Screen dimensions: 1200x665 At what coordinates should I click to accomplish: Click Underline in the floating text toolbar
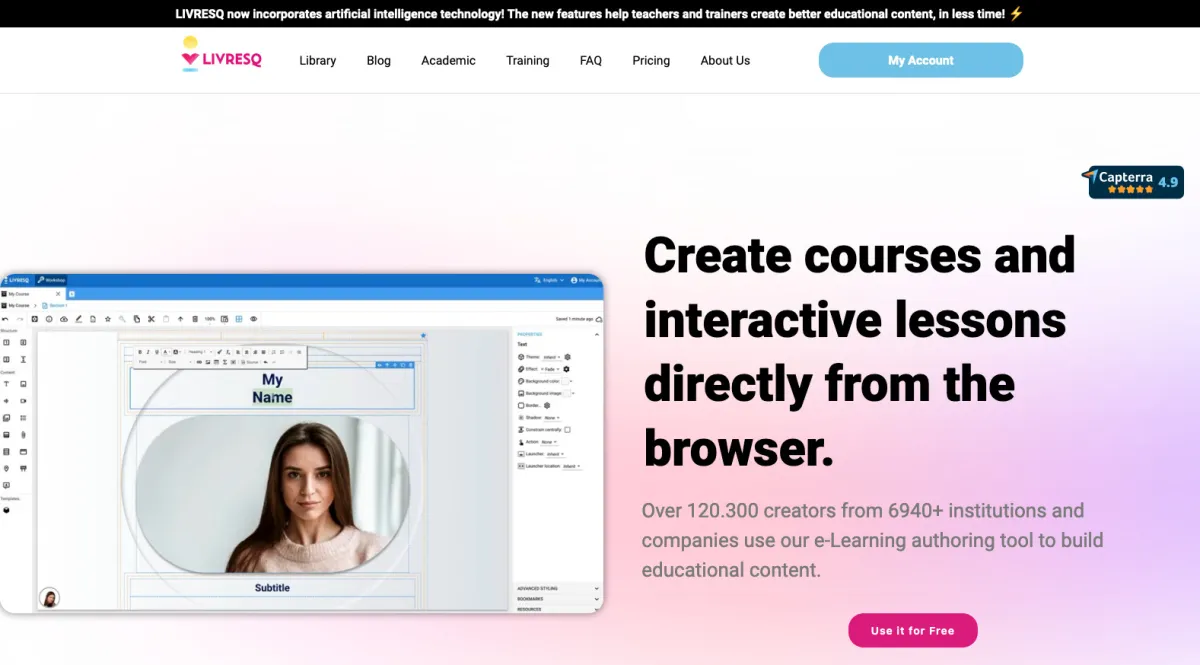point(157,352)
